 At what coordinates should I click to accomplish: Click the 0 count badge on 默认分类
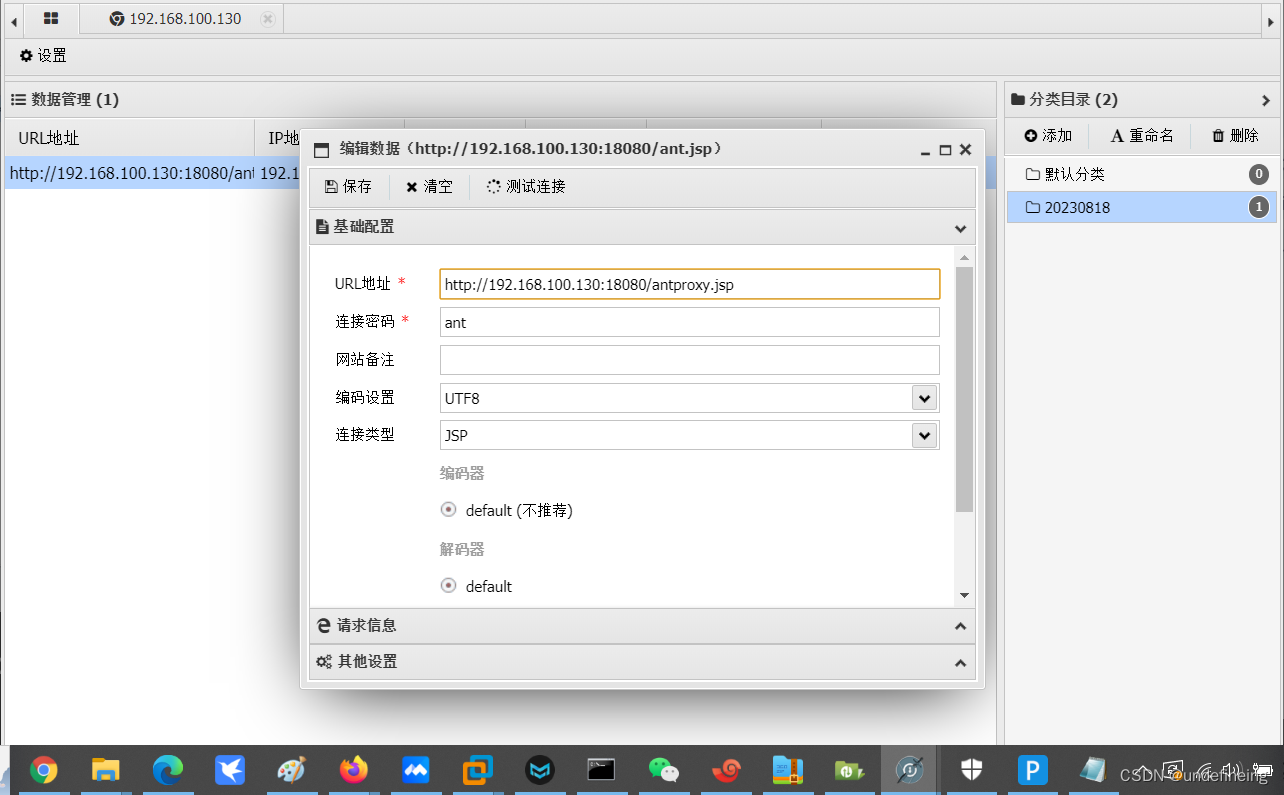coord(1259,174)
